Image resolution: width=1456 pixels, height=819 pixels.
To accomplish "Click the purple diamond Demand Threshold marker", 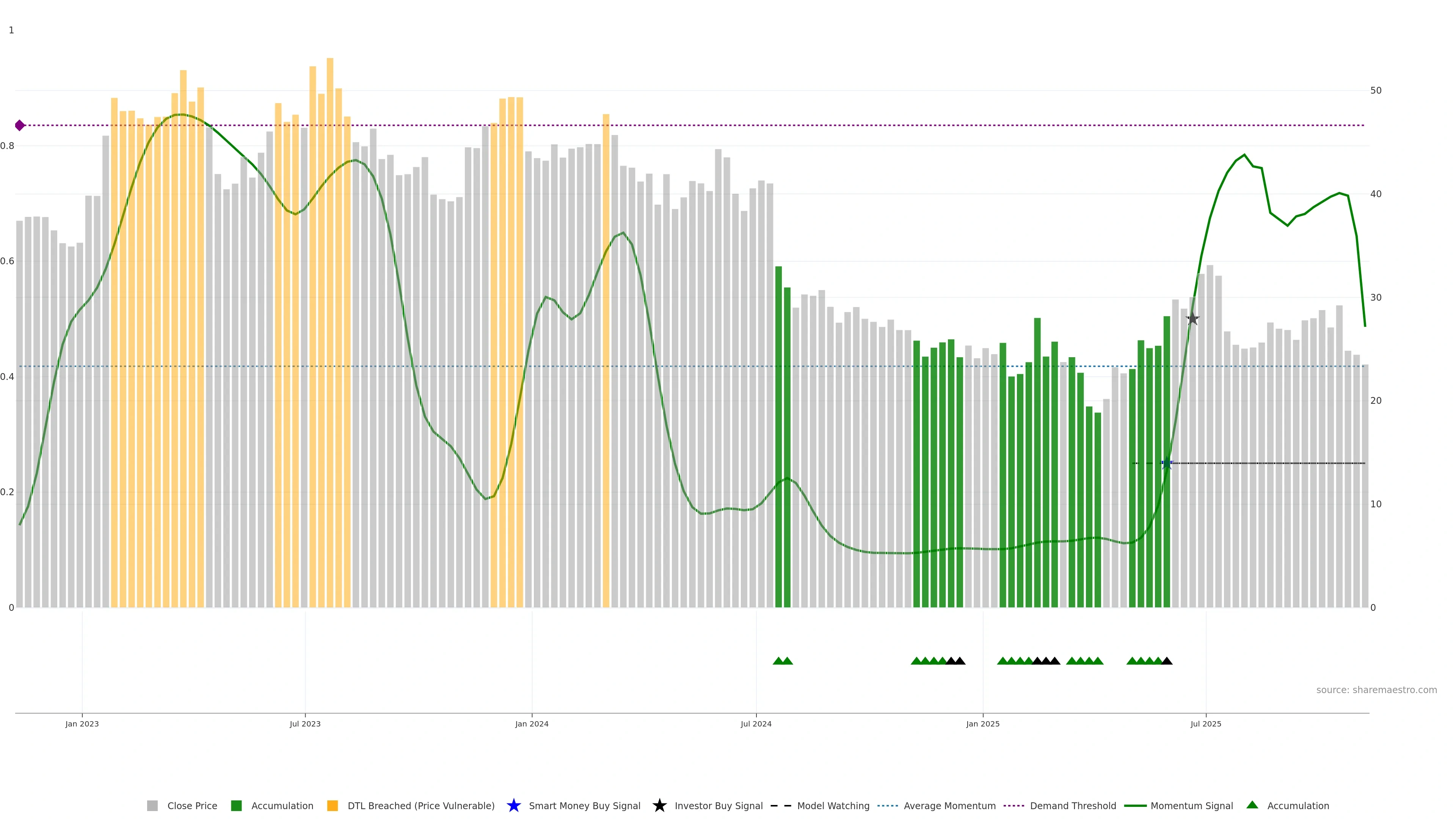I will pyautogui.click(x=20, y=126).
